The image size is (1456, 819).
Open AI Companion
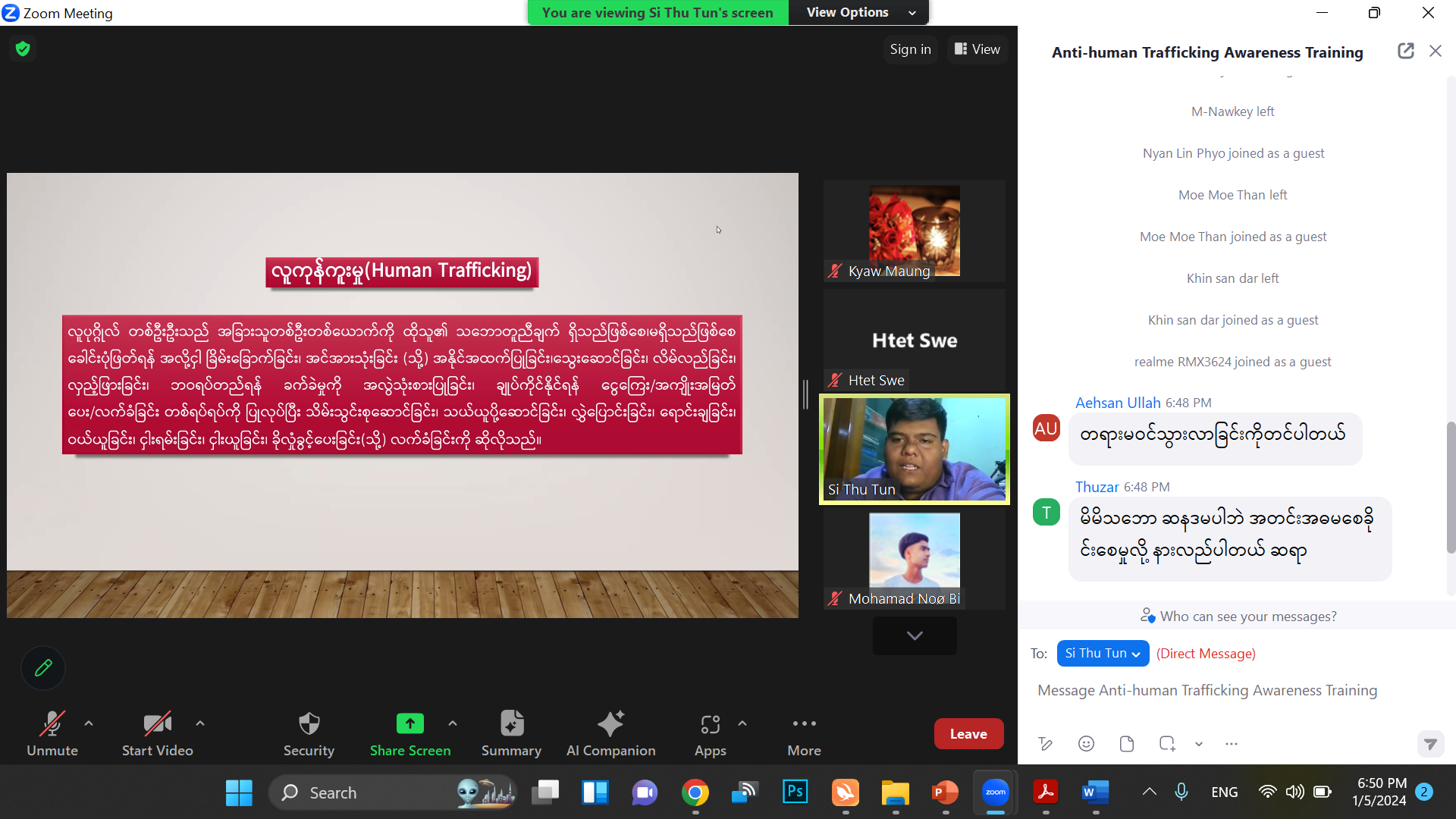pyautogui.click(x=610, y=733)
